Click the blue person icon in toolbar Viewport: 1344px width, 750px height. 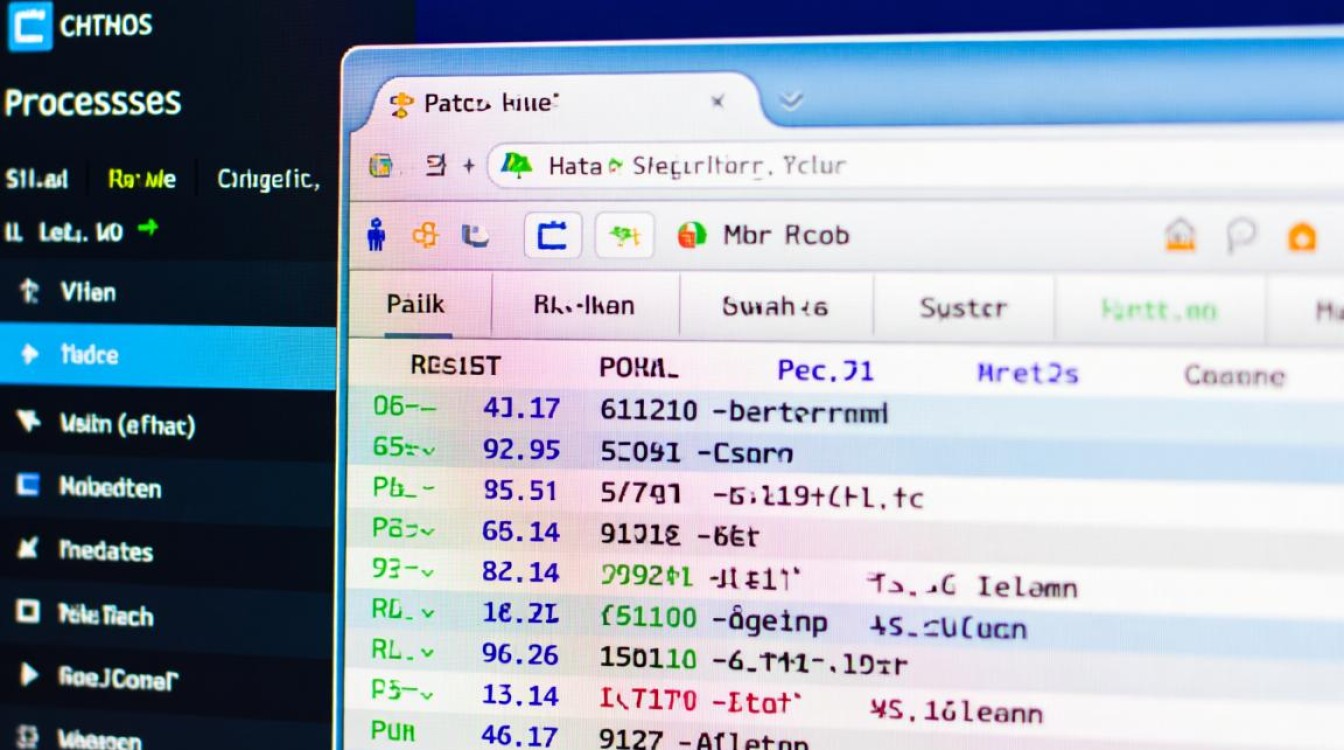coord(376,235)
